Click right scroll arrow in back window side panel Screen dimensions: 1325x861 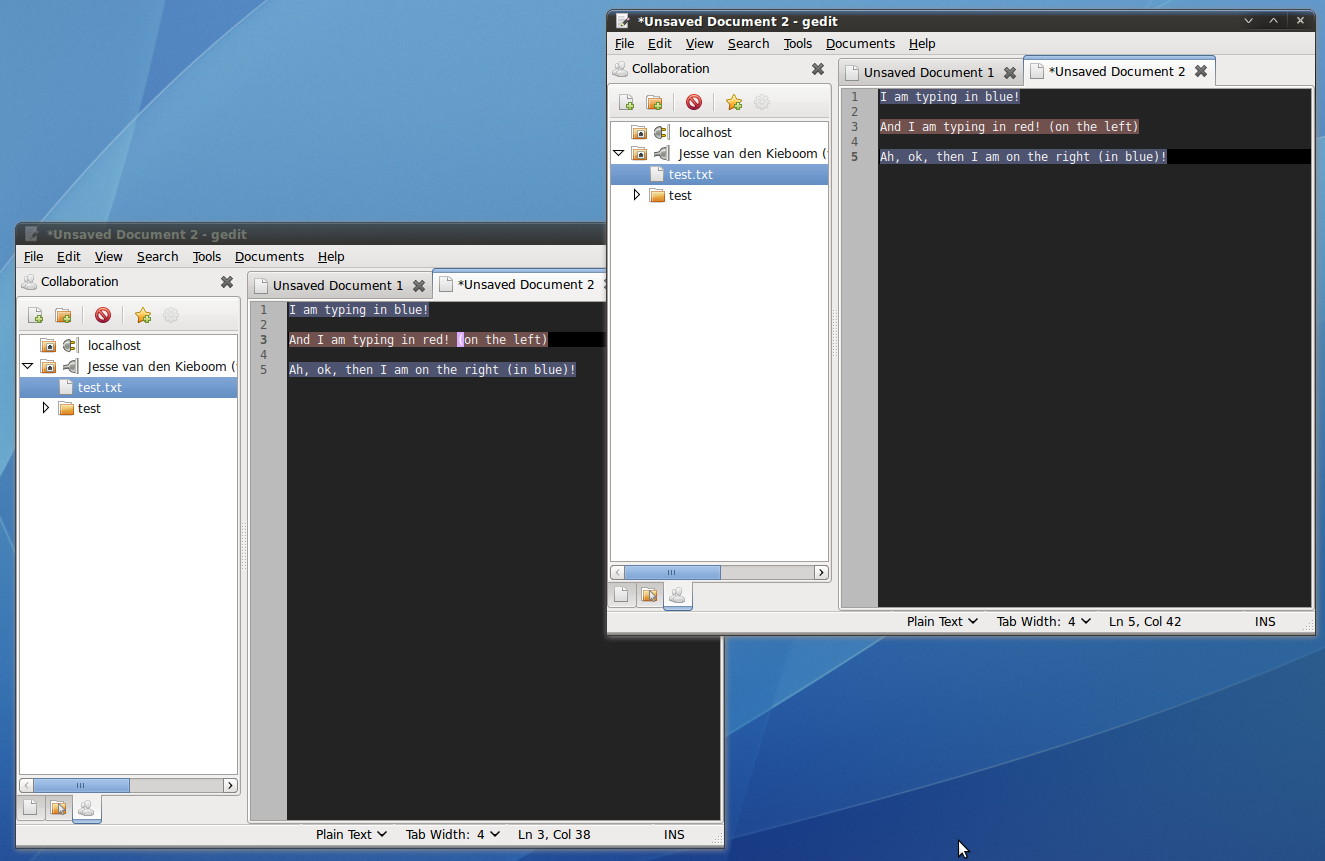230,786
